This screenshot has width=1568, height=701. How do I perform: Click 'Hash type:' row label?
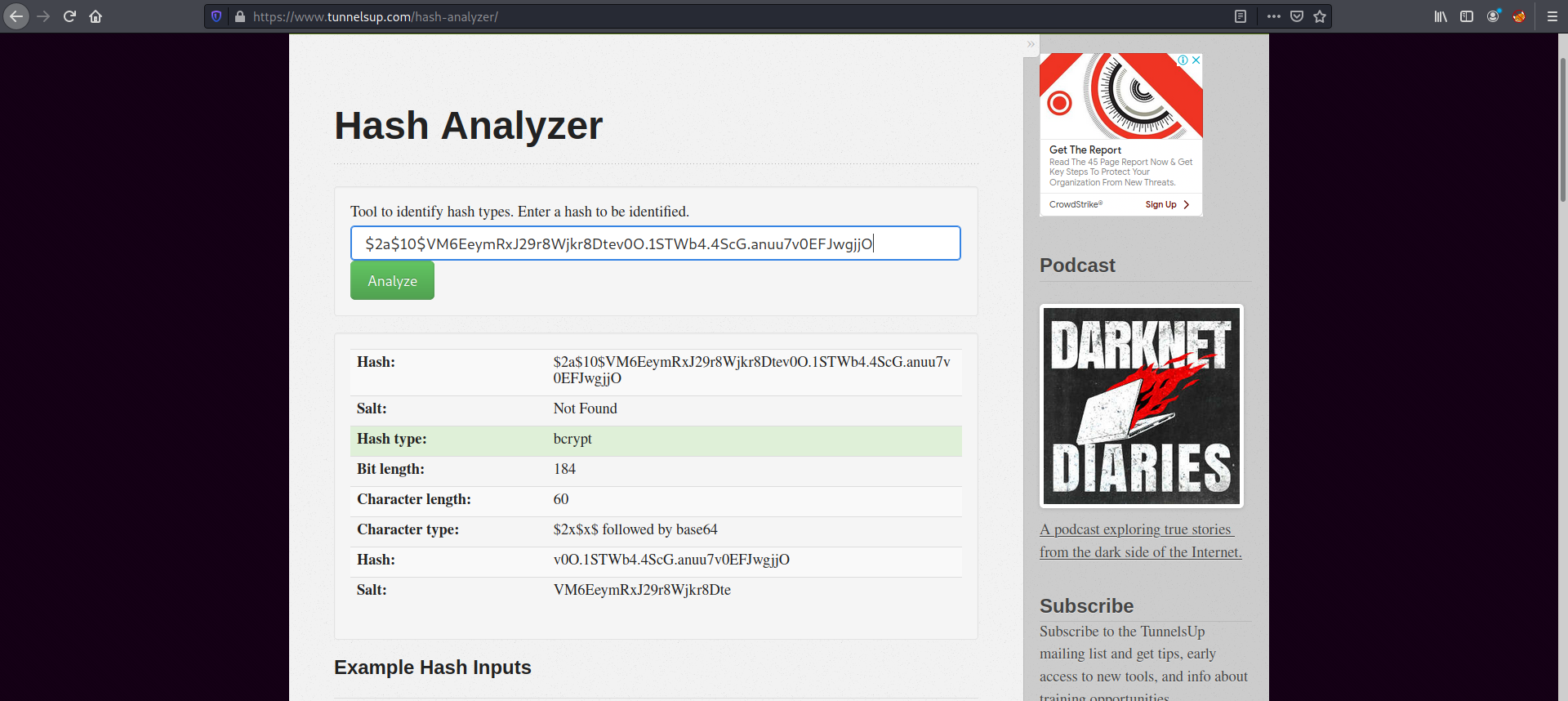tap(391, 439)
